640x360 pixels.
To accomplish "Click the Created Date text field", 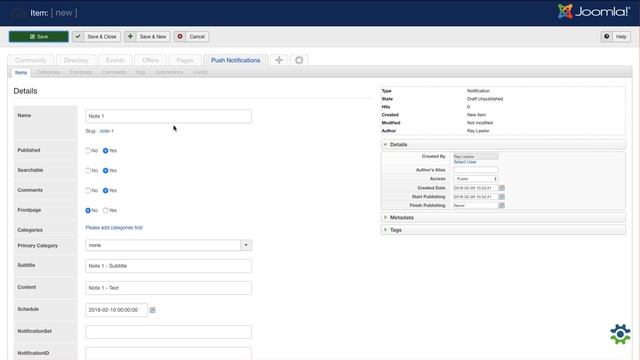I will (476, 188).
